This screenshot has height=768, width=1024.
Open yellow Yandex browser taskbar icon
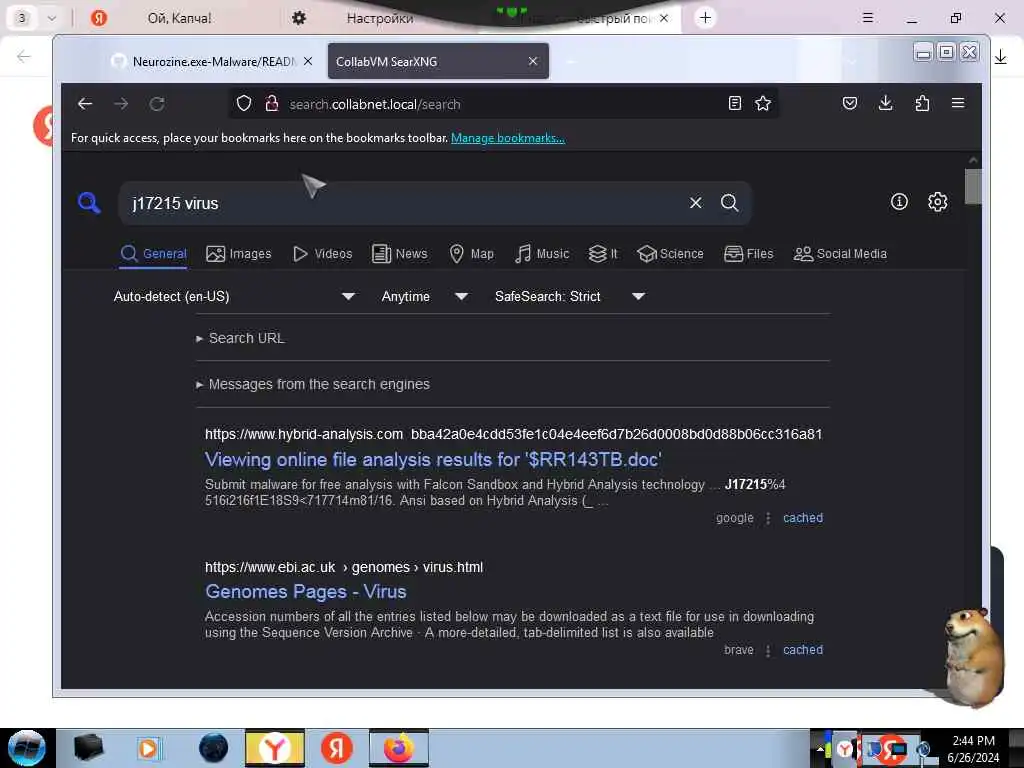[275, 748]
